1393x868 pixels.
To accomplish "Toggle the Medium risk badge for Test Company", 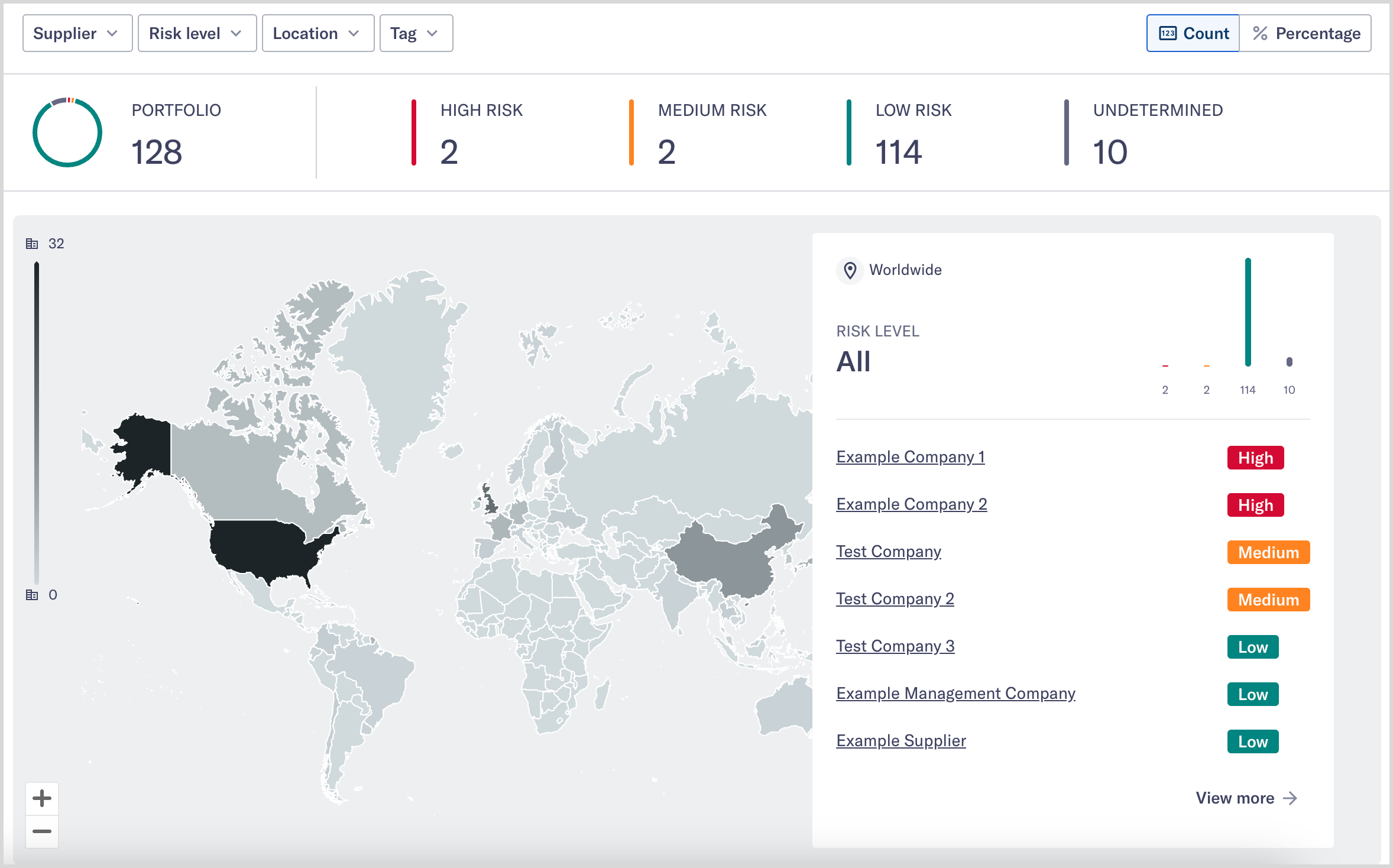I will click(x=1268, y=552).
